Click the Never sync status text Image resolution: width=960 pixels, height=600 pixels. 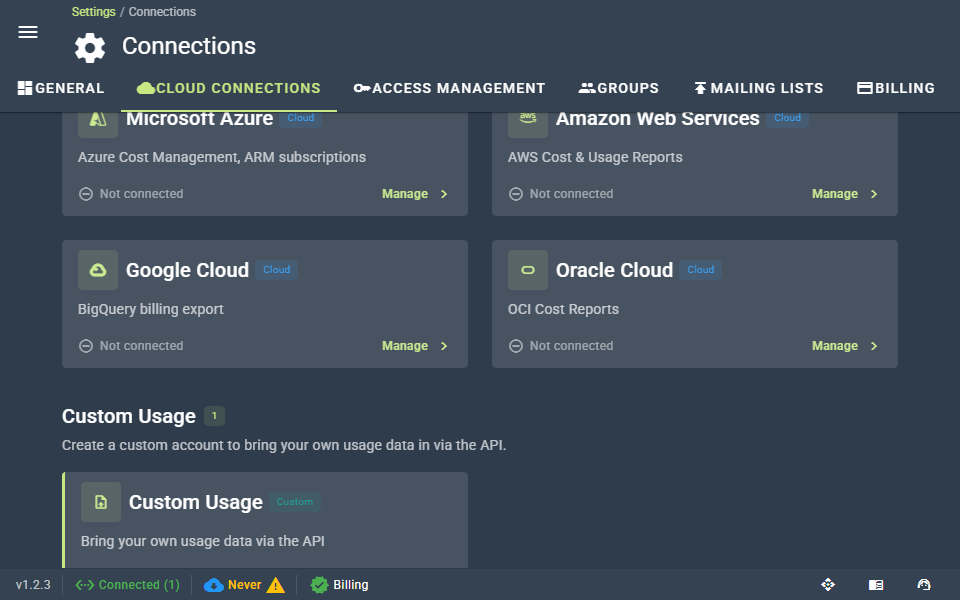[244, 585]
